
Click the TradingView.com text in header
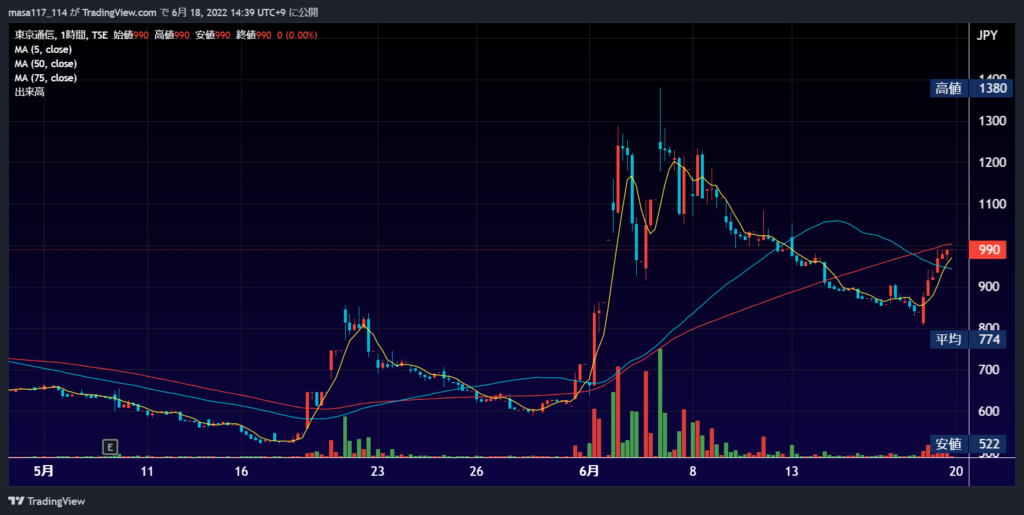click(120, 12)
